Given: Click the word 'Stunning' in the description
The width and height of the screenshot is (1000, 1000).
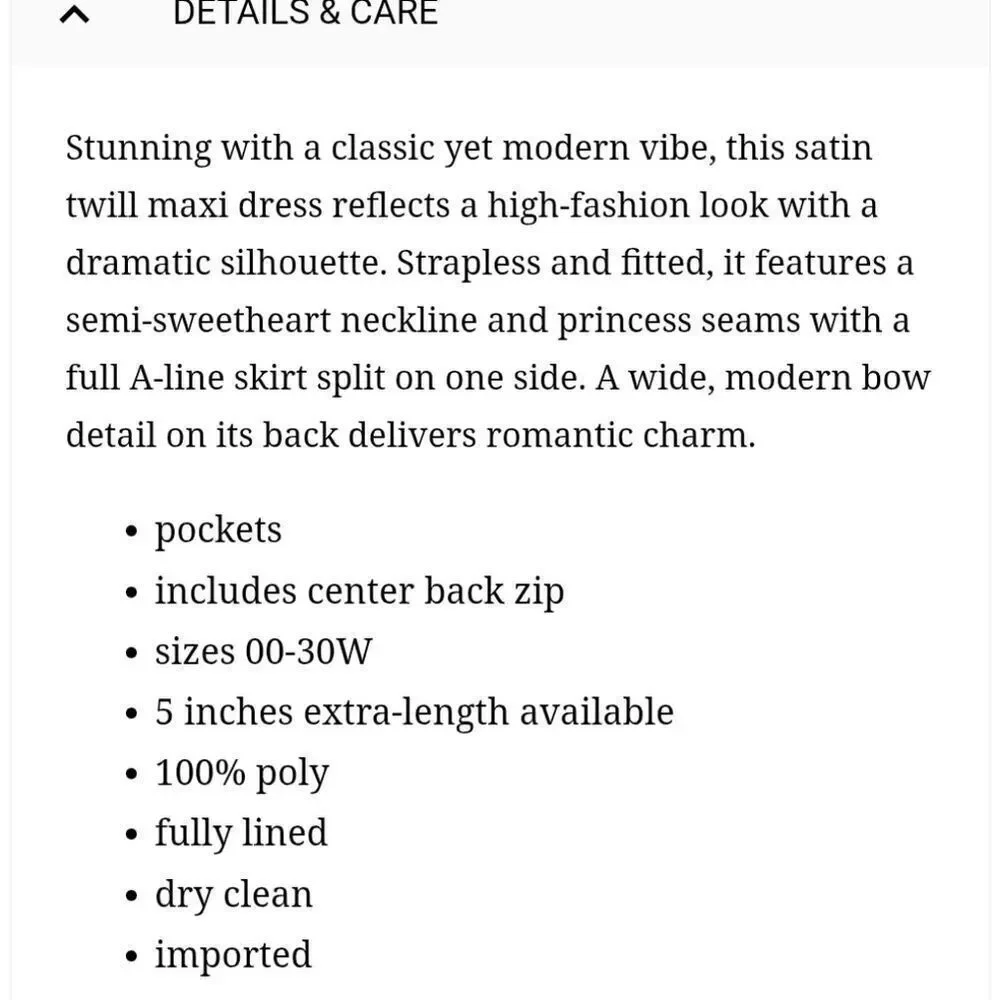Looking at the screenshot, I should pyautogui.click(x=138, y=149).
